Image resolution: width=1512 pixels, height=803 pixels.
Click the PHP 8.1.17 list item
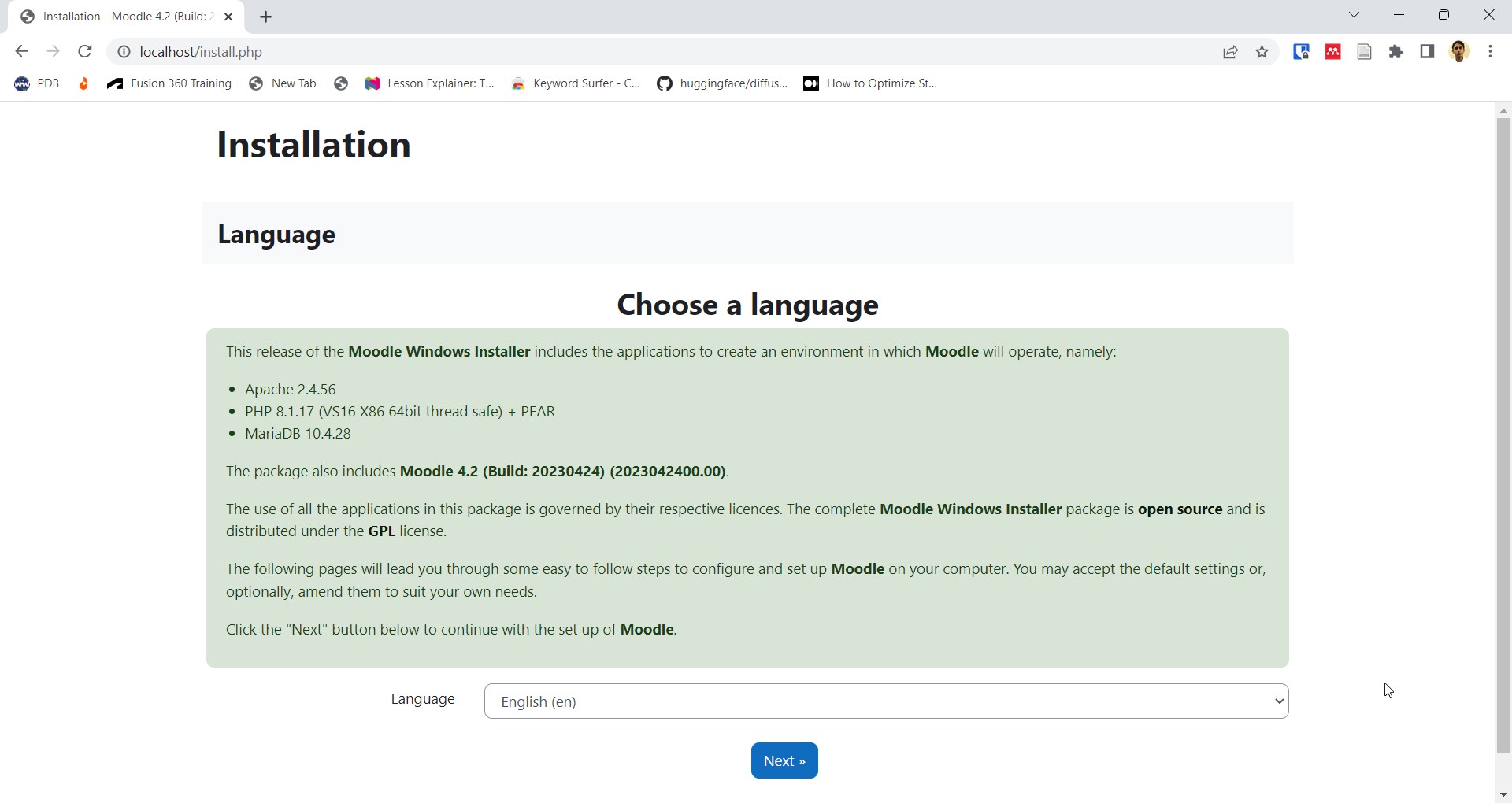point(400,411)
